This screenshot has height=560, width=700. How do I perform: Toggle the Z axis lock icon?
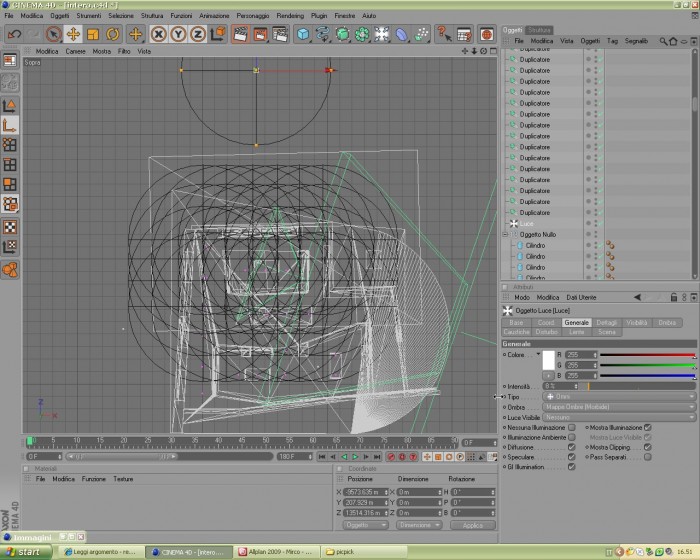[x=198, y=34]
